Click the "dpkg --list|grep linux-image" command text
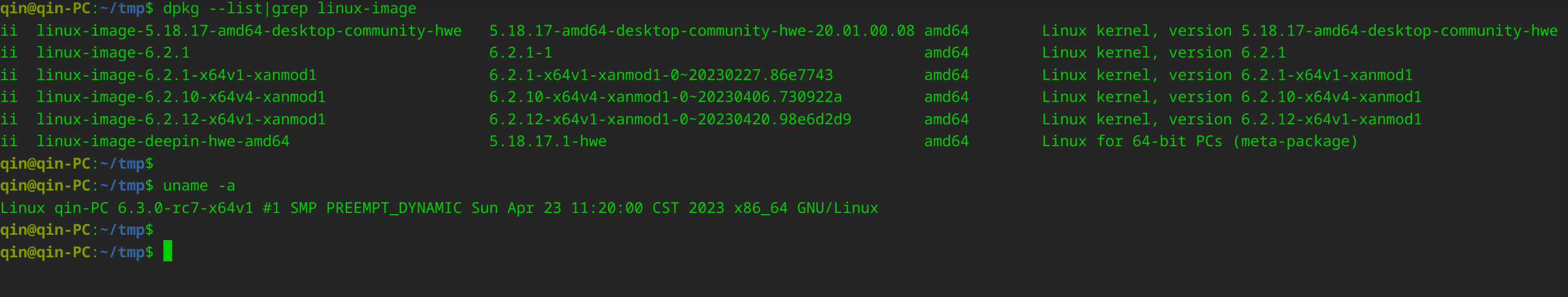Image resolution: width=1568 pixels, height=297 pixels. coord(289,9)
